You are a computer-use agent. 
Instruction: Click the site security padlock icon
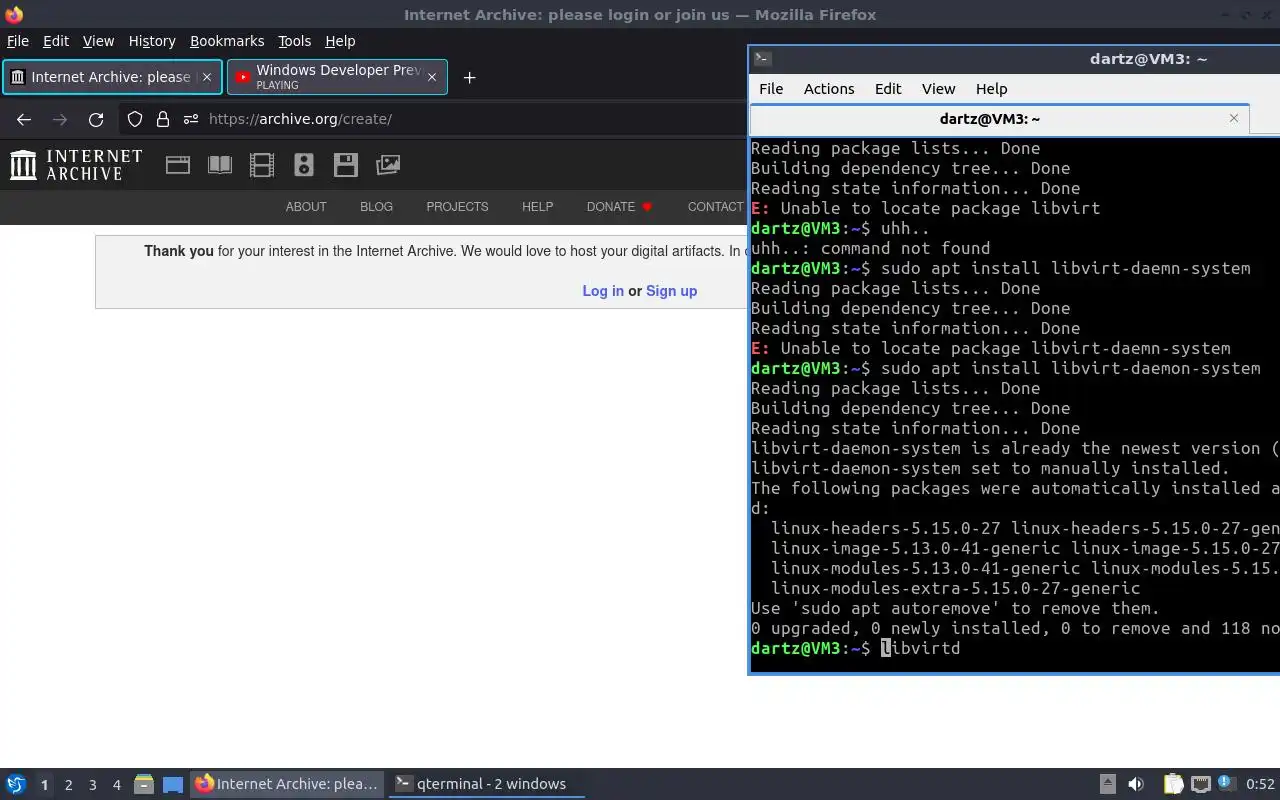(x=163, y=119)
